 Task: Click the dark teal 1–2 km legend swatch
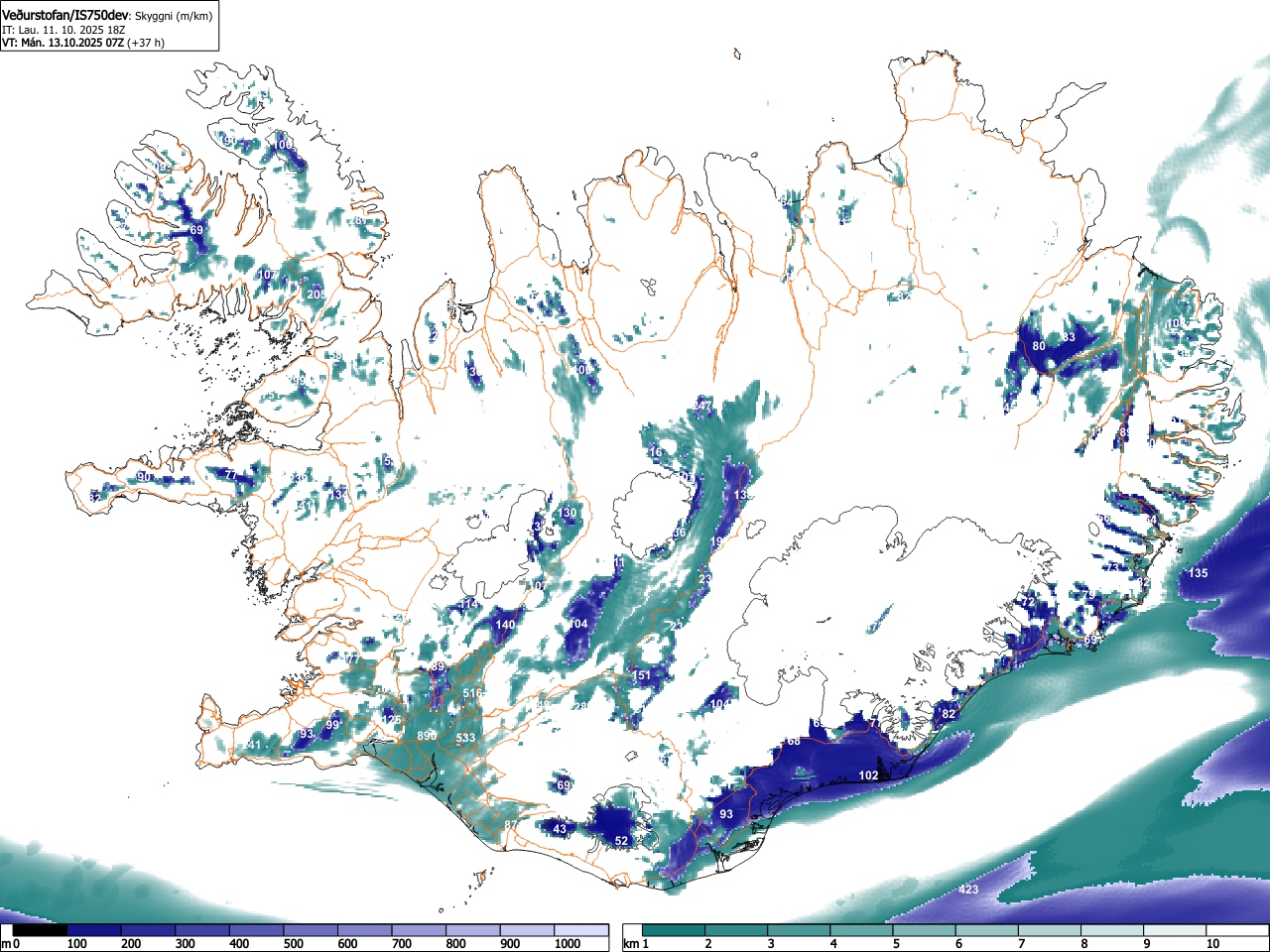675,930
